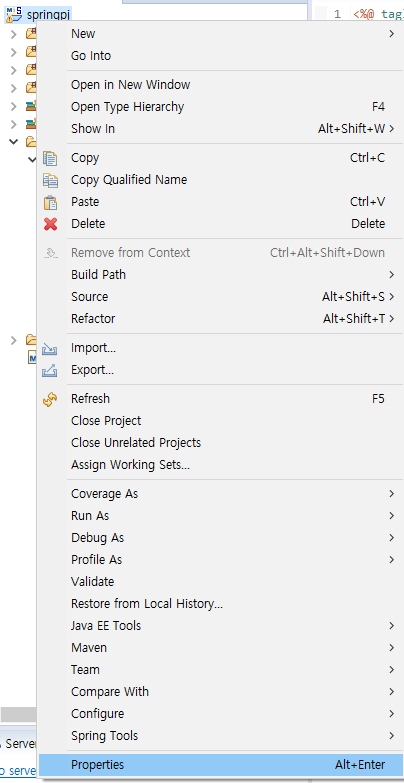Click the Export icon
The height and width of the screenshot is (783, 404).
click(50, 371)
